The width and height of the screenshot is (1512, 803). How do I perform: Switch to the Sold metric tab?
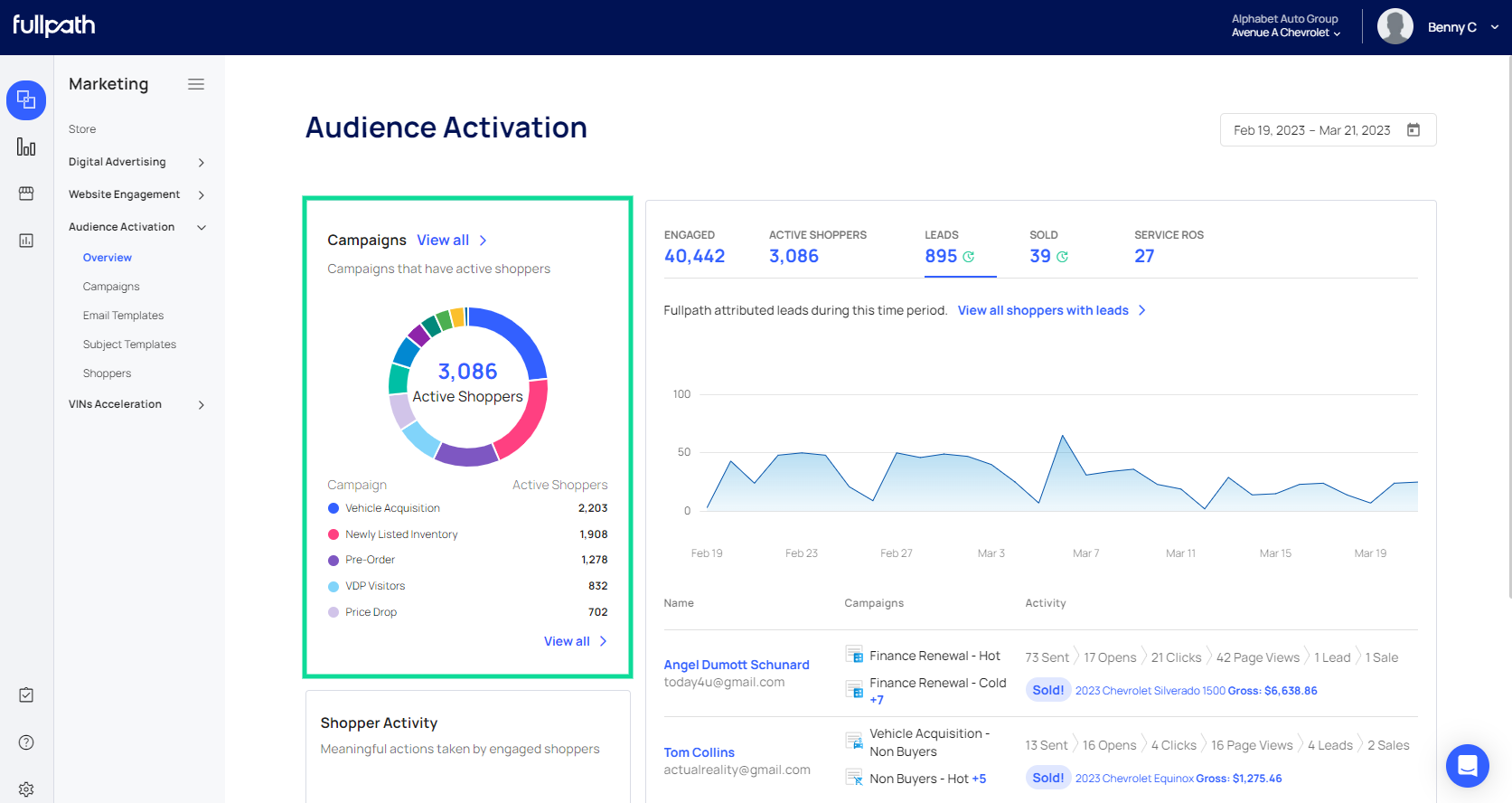click(x=1048, y=247)
